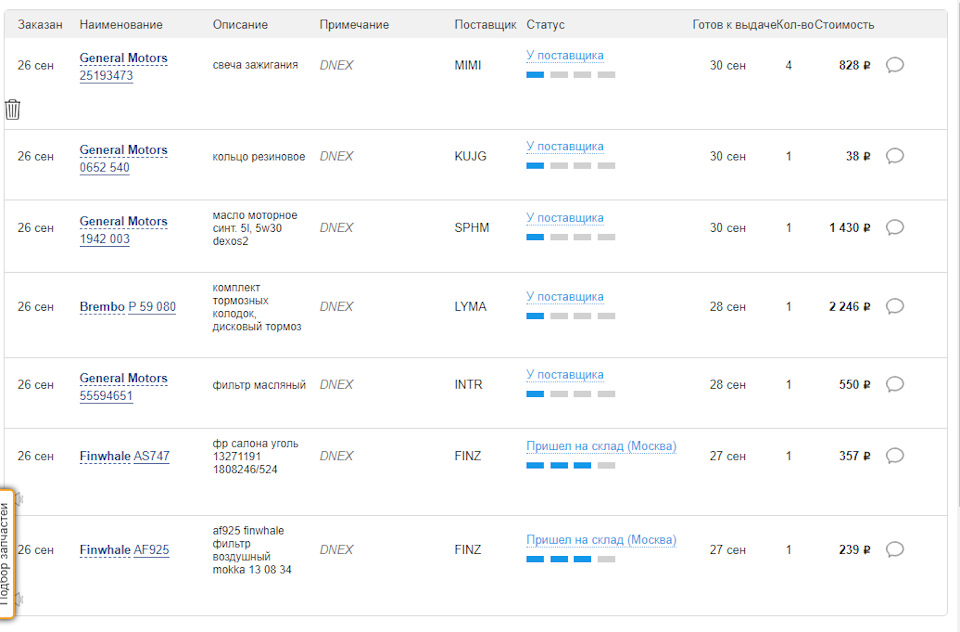Viewport: 960px width, 632px height.
Task: Open General Motors brand link for 25193473
Action: (123, 58)
